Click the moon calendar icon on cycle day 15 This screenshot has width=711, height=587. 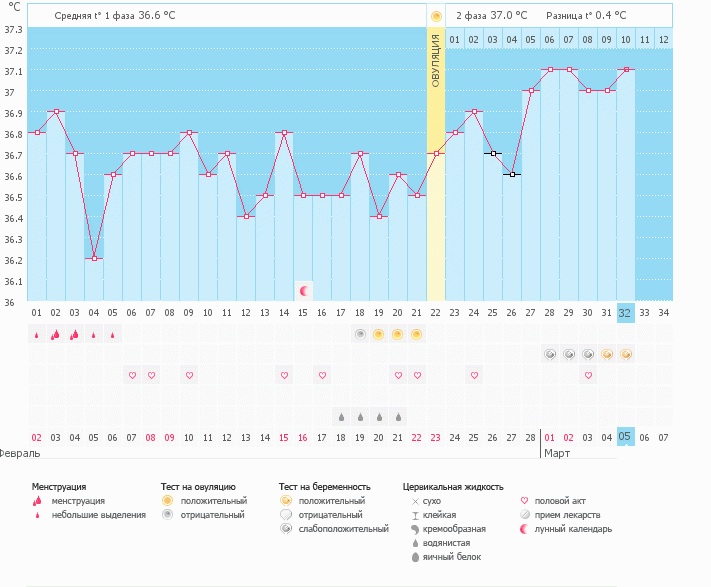[303, 291]
